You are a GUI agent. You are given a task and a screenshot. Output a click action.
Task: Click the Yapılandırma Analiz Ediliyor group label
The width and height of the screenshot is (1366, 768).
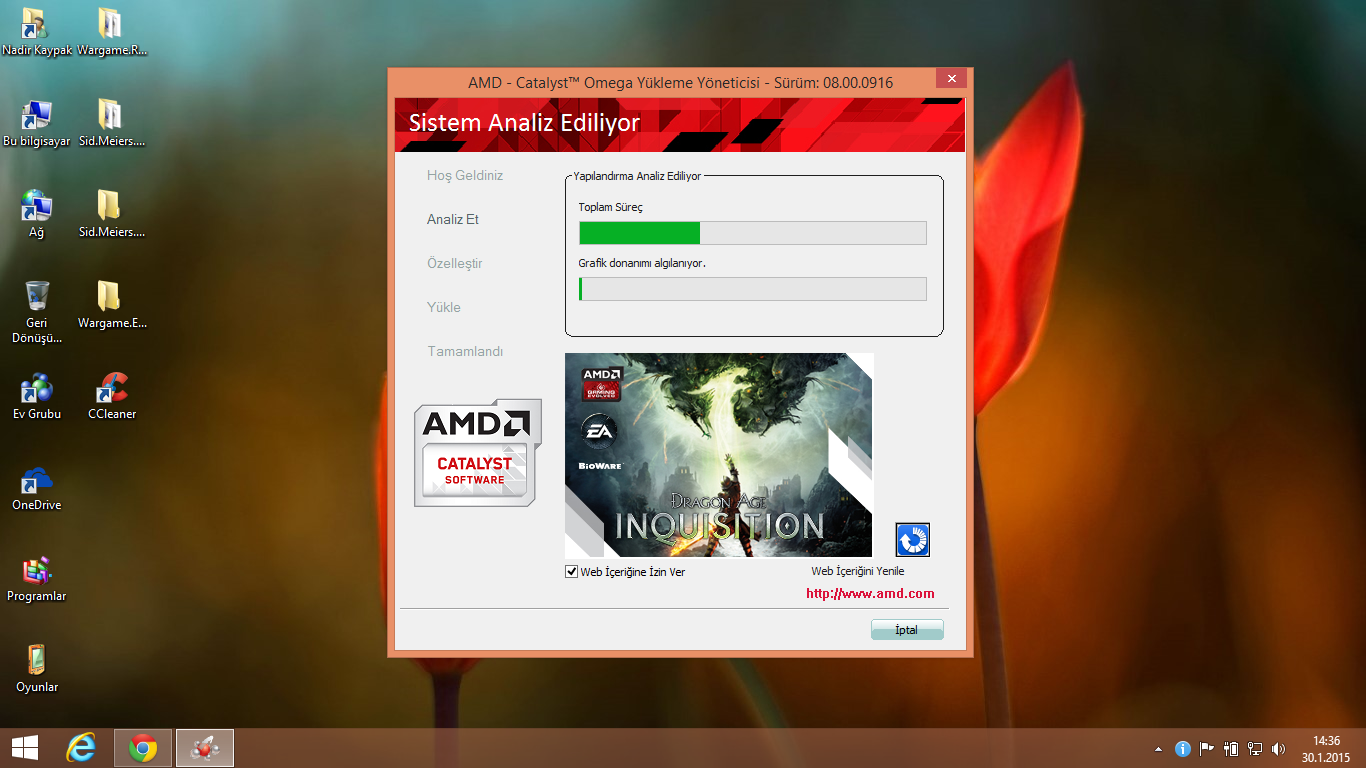pos(637,175)
